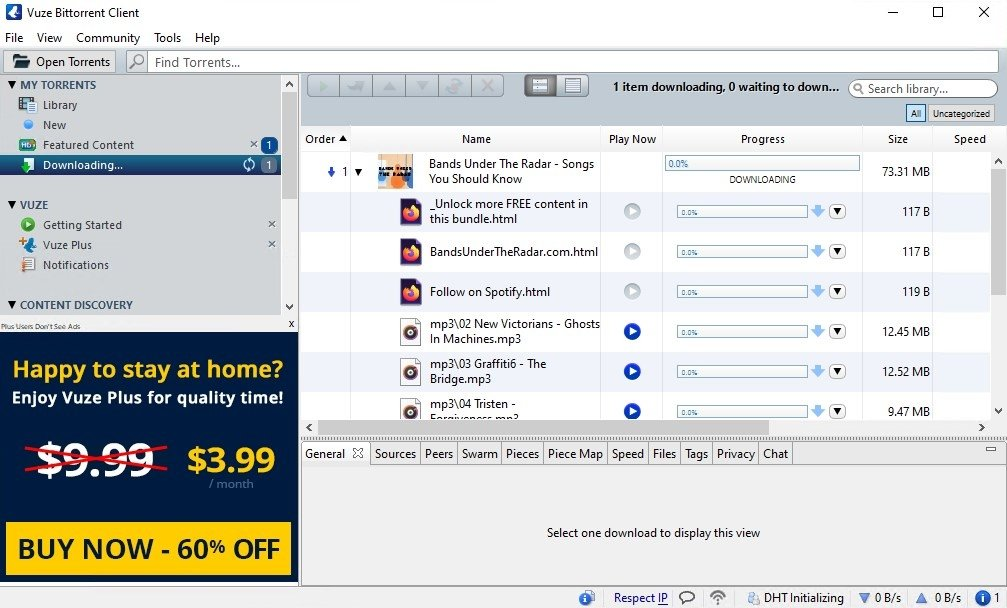The height and width of the screenshot is (608, 1007).
Task: Sort by the Name column header
Action: click(476, 139)
